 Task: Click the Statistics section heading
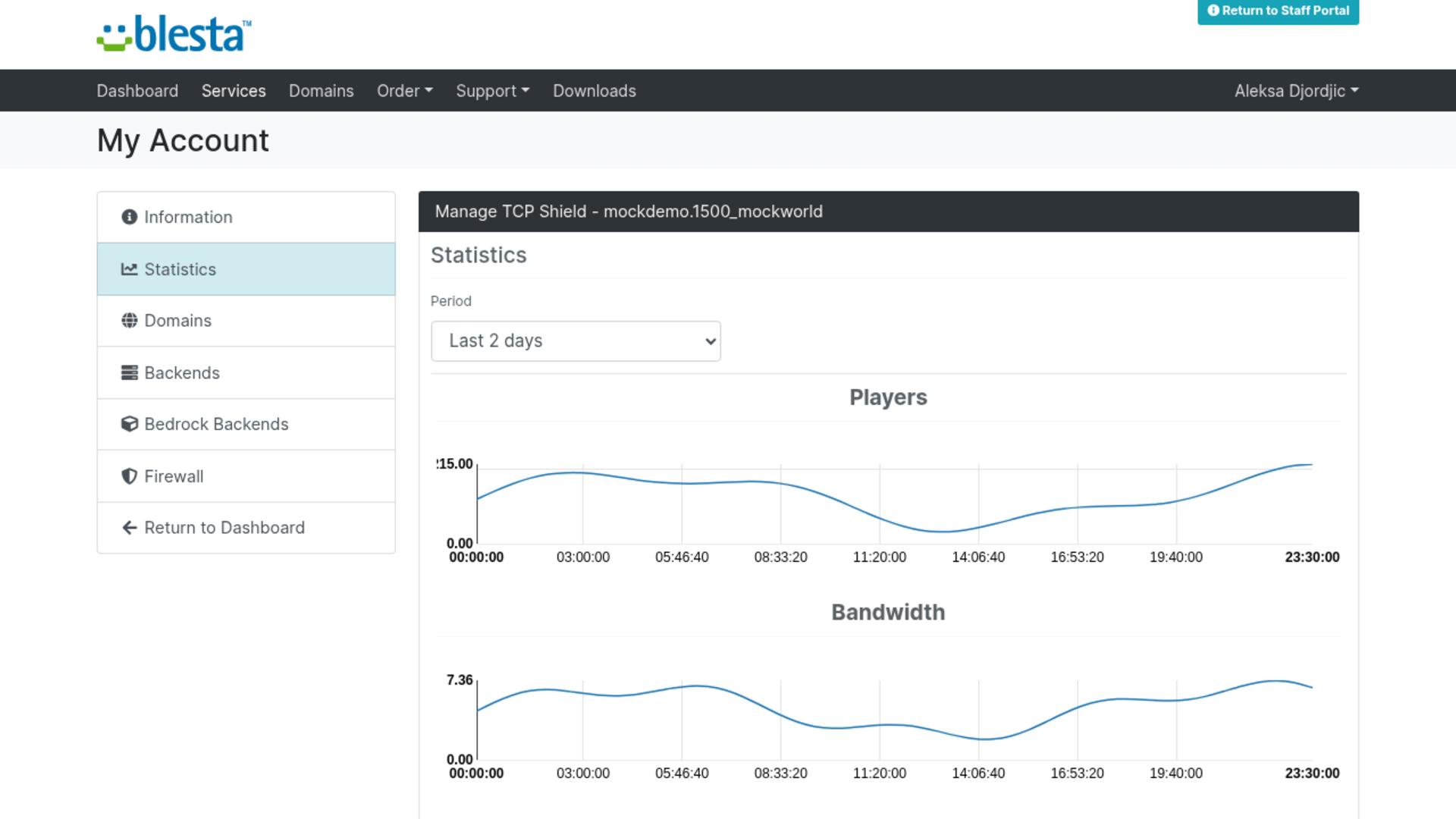click(x=479, y=256)
